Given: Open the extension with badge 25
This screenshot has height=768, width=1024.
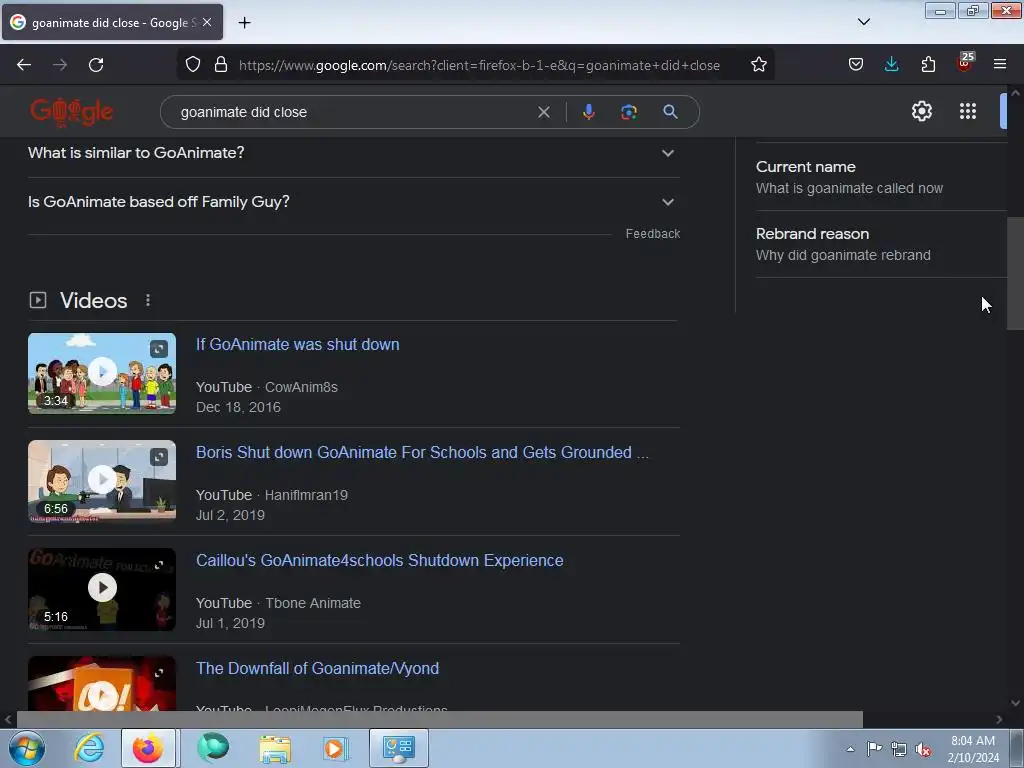Looking at the screenshot, I should (965, 63).
